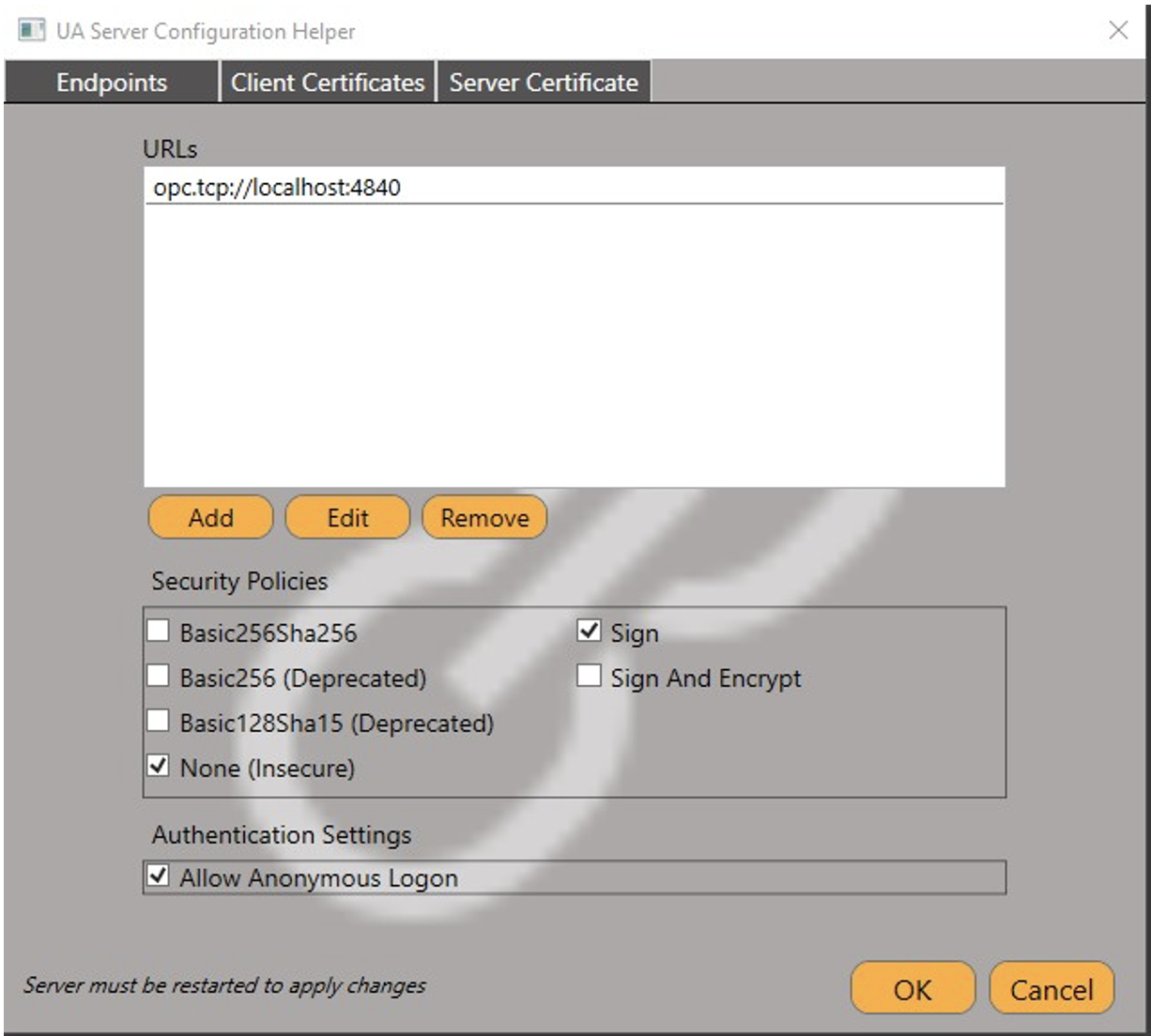The width and height of the screenshot is (1151, 1036).
Task: Click the app icon in the title bar
Action: tap(32, 31)
